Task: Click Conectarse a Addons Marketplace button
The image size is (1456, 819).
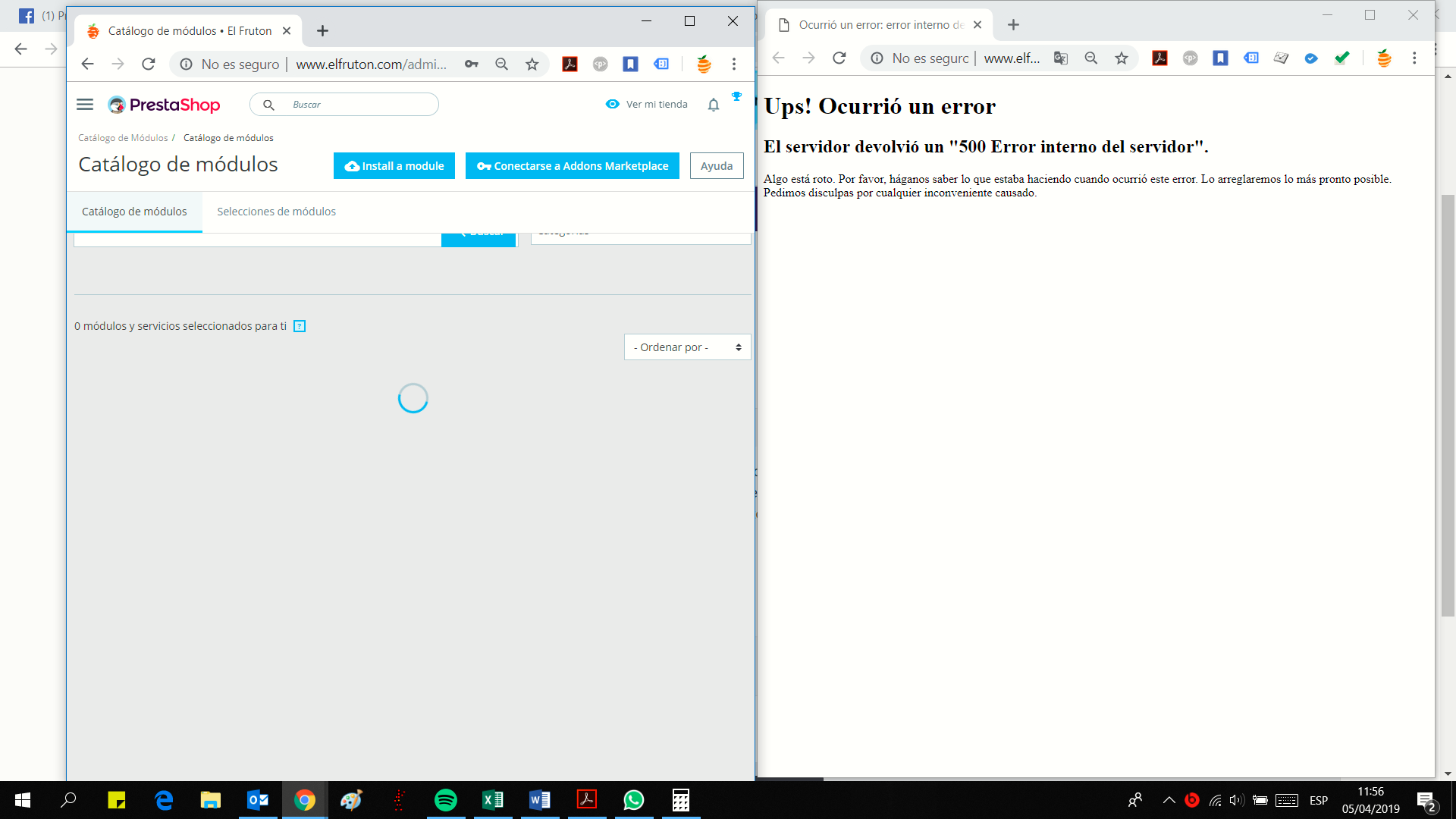Action: 573,166
